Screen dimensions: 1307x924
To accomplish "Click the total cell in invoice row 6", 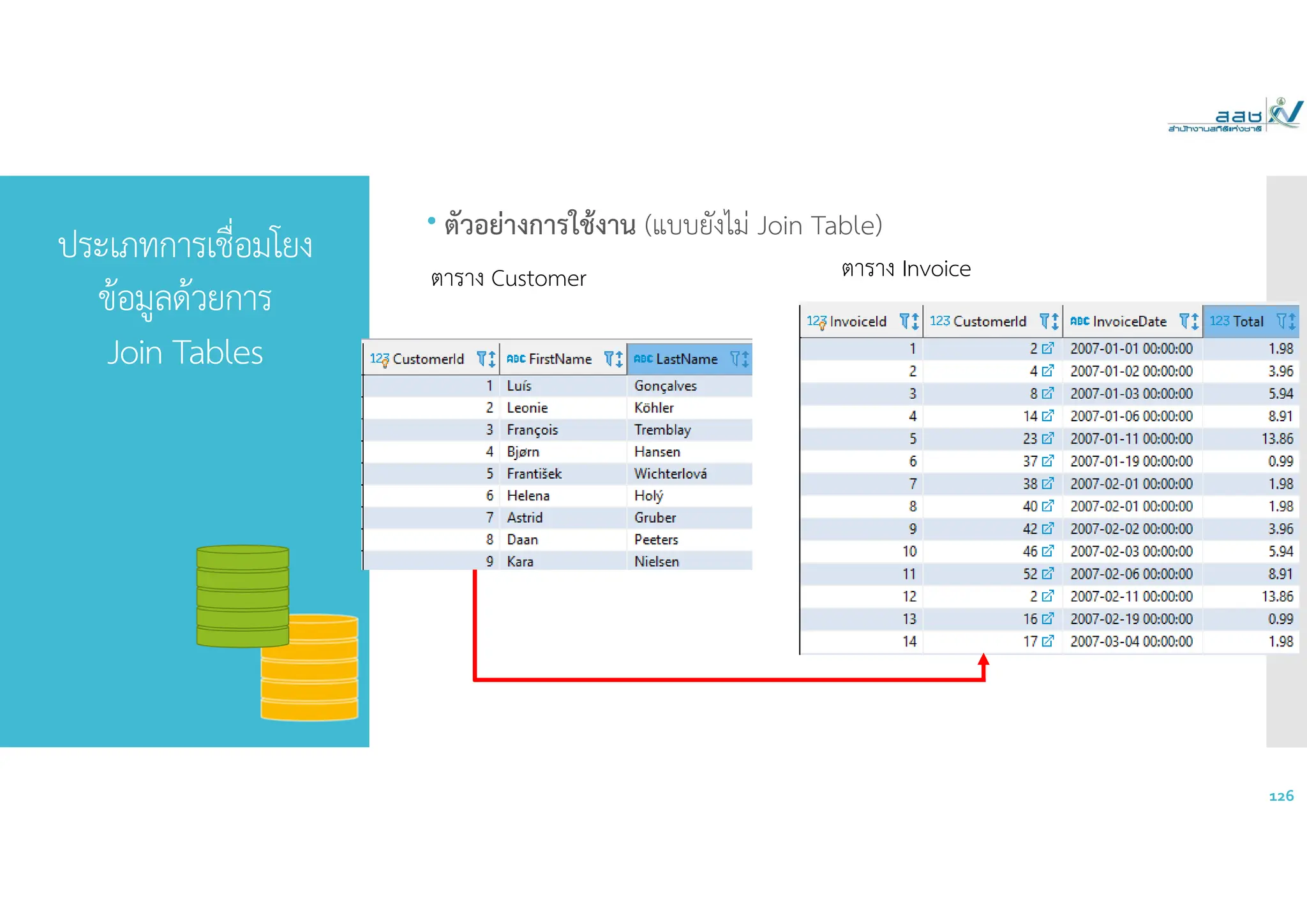I will point(1251,461).
